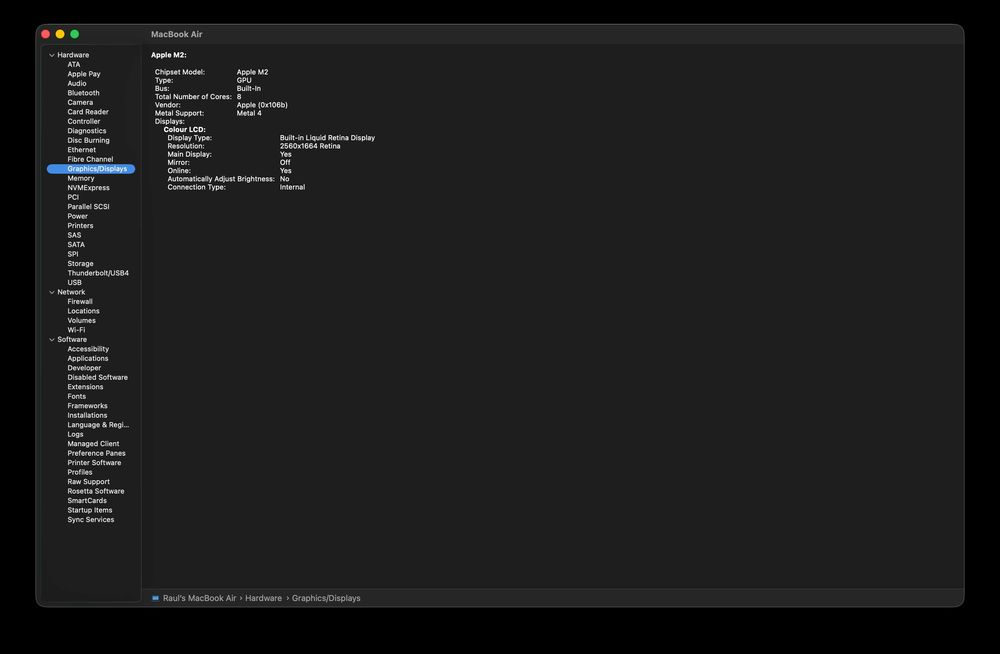Click Graphics/Displays in the bottom path bar
This screenshot has width=1000, height=654.
pos(326,598)
